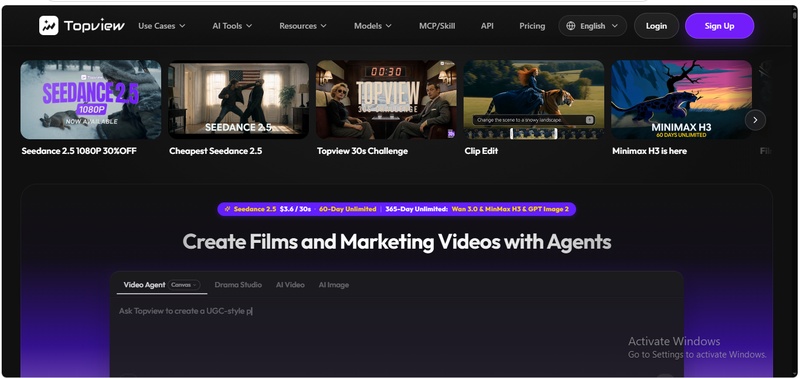The image size is (800, 378).
Task: Open Topview 30s Challenge thumbnail
Action: tap(386, 99)
